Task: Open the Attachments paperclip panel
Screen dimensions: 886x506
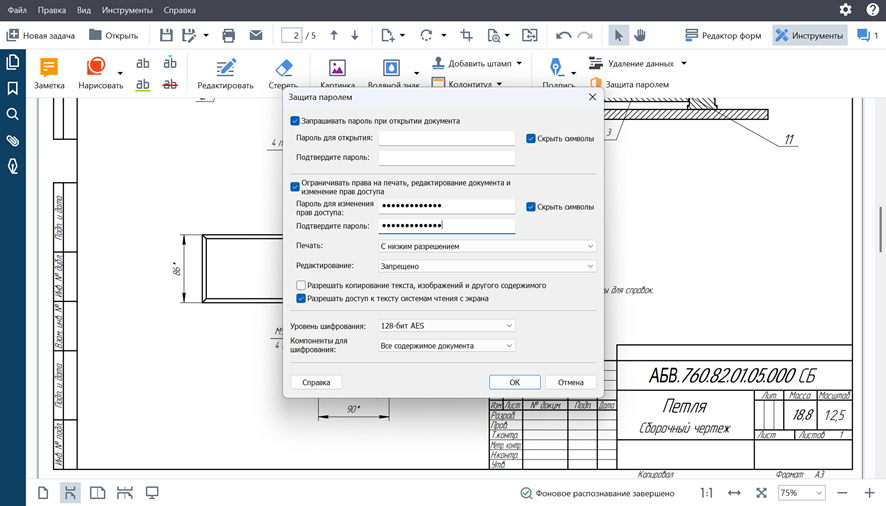Action: tap(13, 141)
